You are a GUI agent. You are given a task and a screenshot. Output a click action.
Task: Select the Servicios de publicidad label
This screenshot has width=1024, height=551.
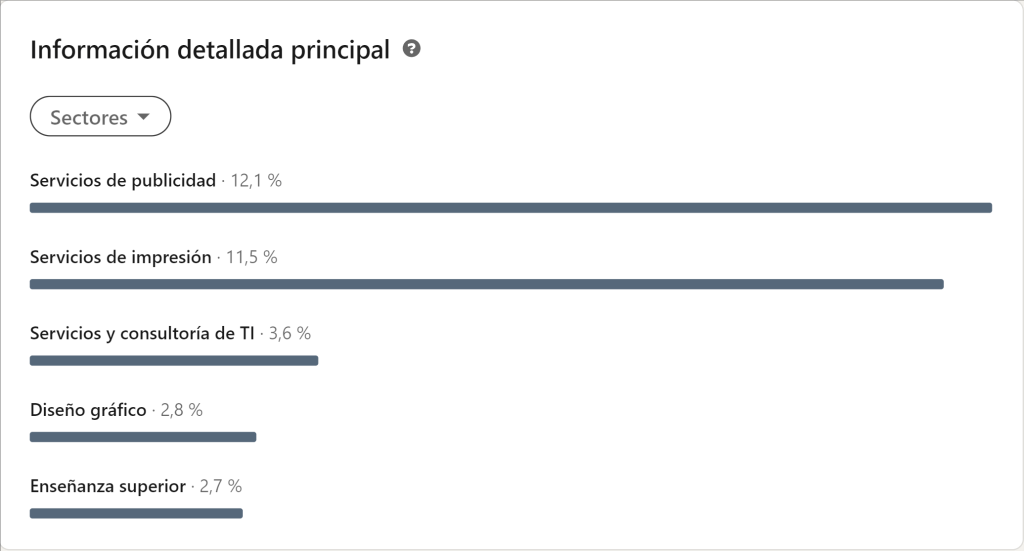point(123,181)
